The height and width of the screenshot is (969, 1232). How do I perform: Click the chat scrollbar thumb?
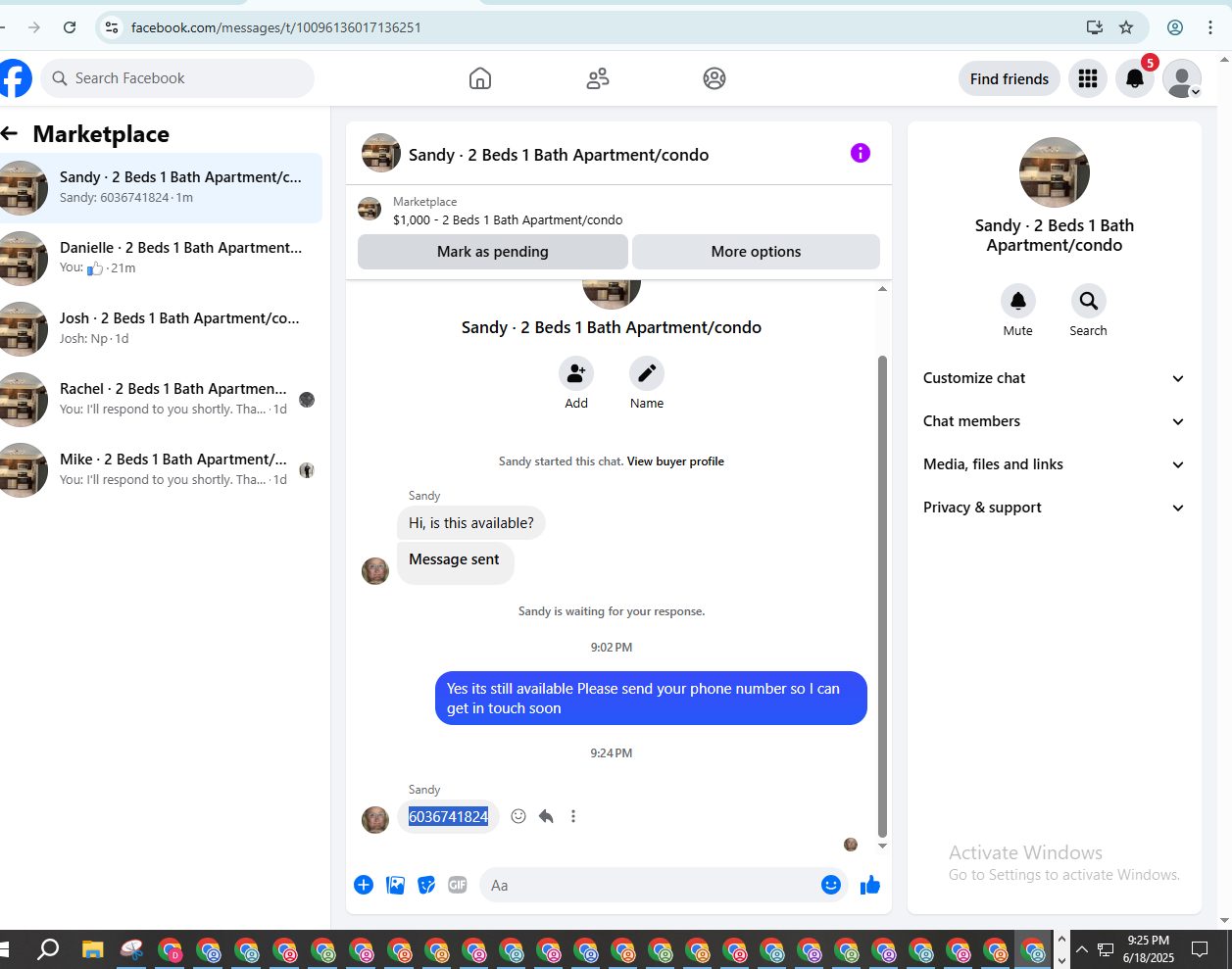(x=882, y=596)
